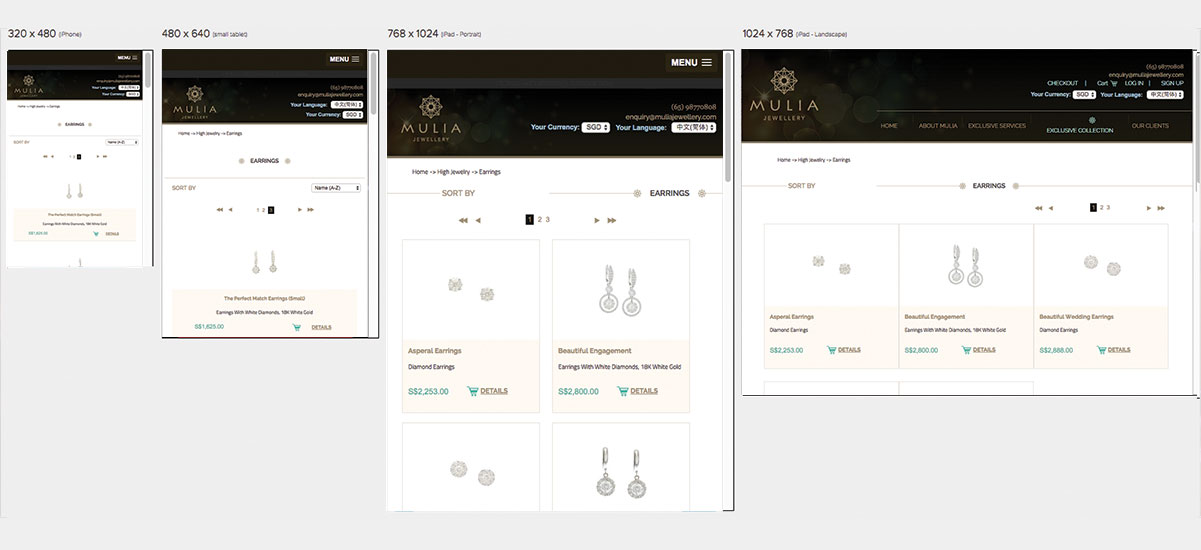
Task: Click cart icon beside Asperal Earrings in iPad Landscape
Action: [x=832, y=350]
